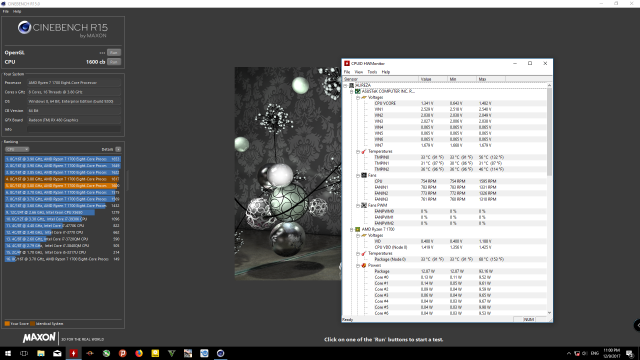
Task: Open Firefox from the taskbar
Action: pos(139,353)
